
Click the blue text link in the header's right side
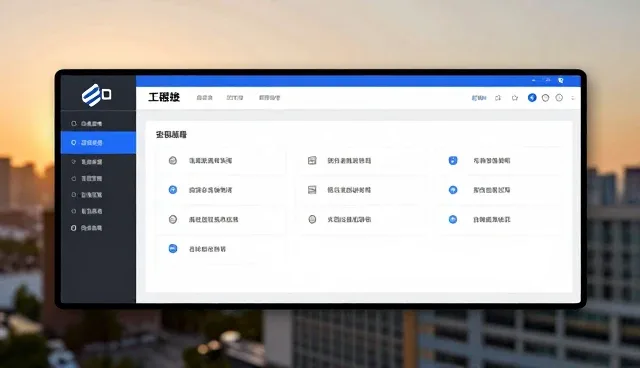(479, 98)
